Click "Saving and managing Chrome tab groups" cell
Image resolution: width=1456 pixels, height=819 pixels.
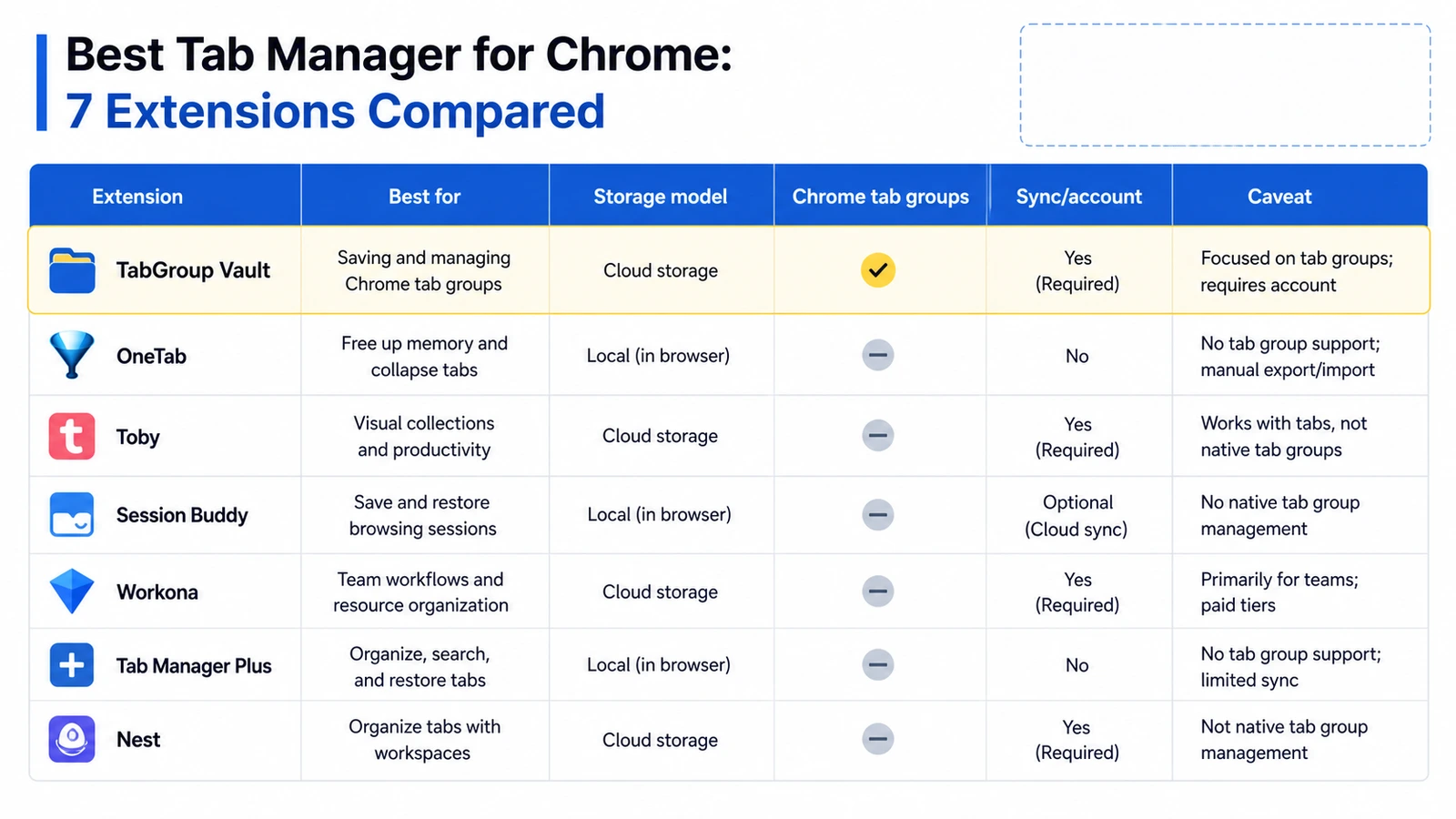(x=424, y=270)
